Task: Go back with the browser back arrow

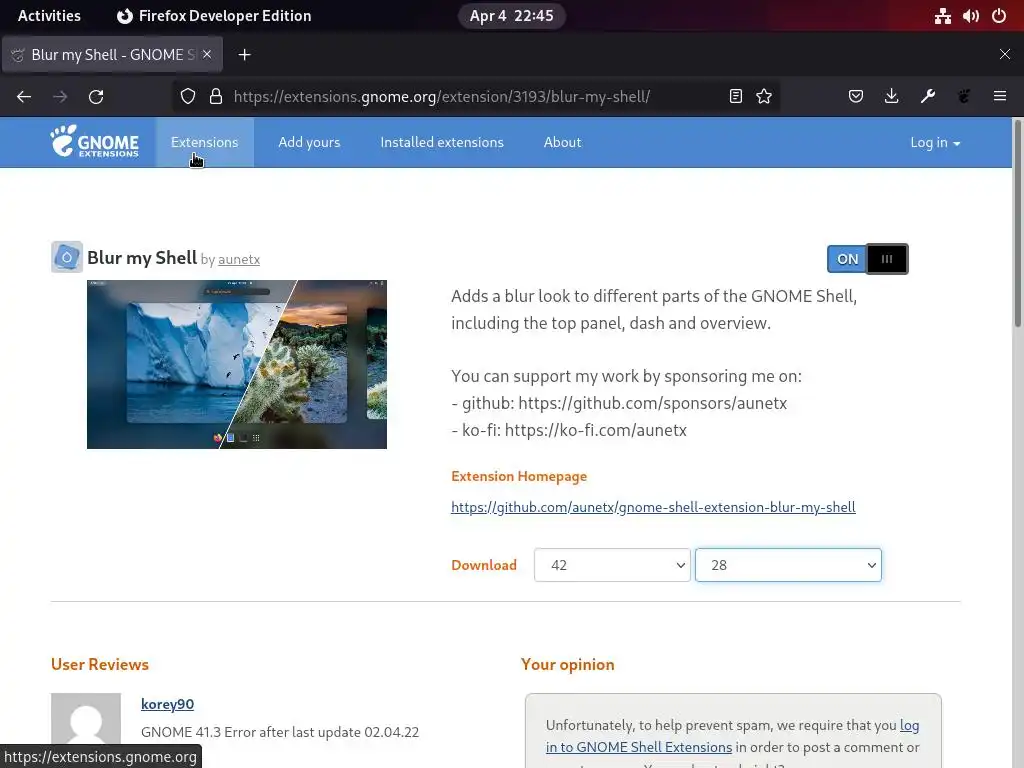Action: tap(24, 97)
